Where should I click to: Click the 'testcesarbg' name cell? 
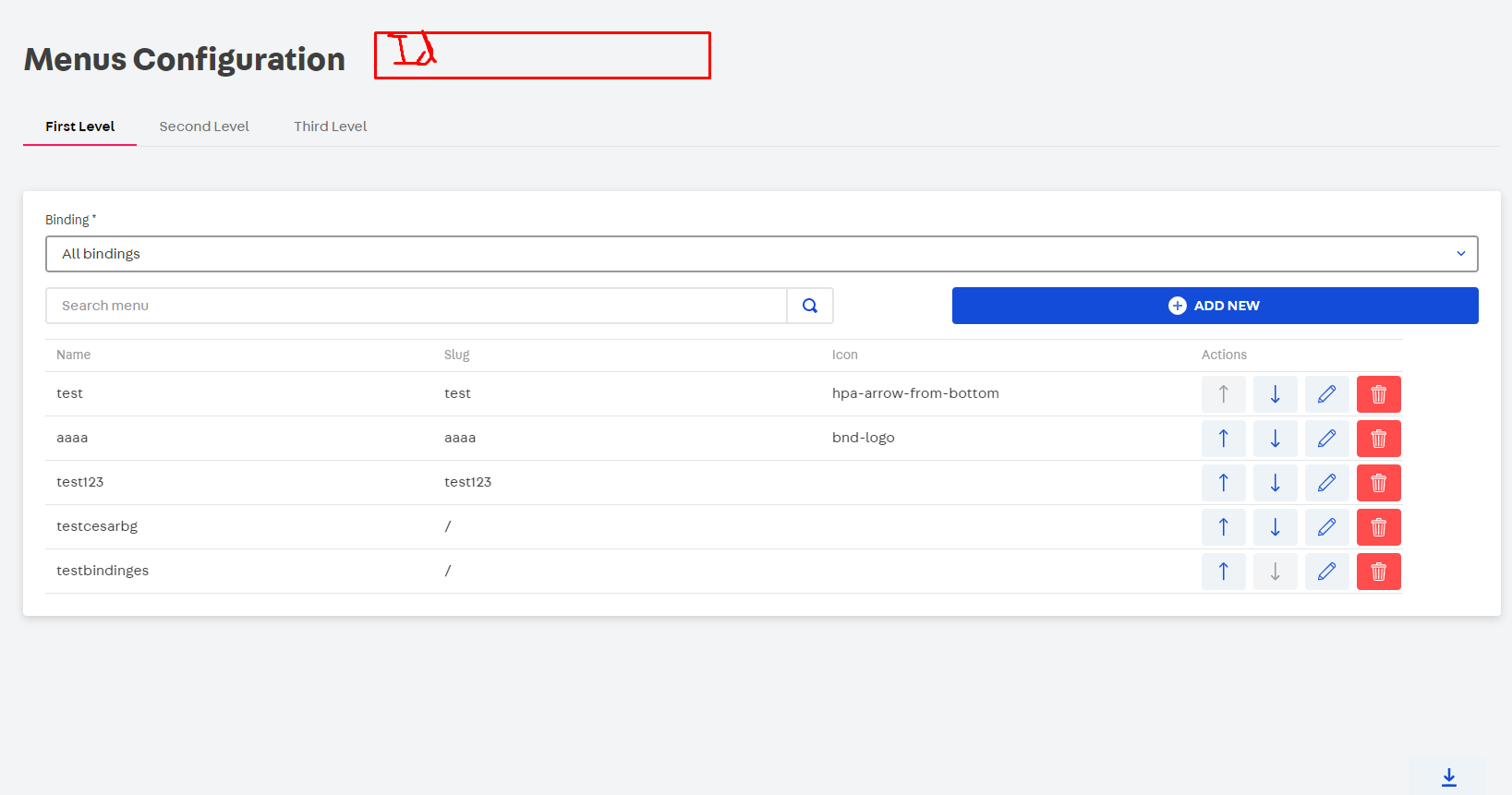[97, 526]
